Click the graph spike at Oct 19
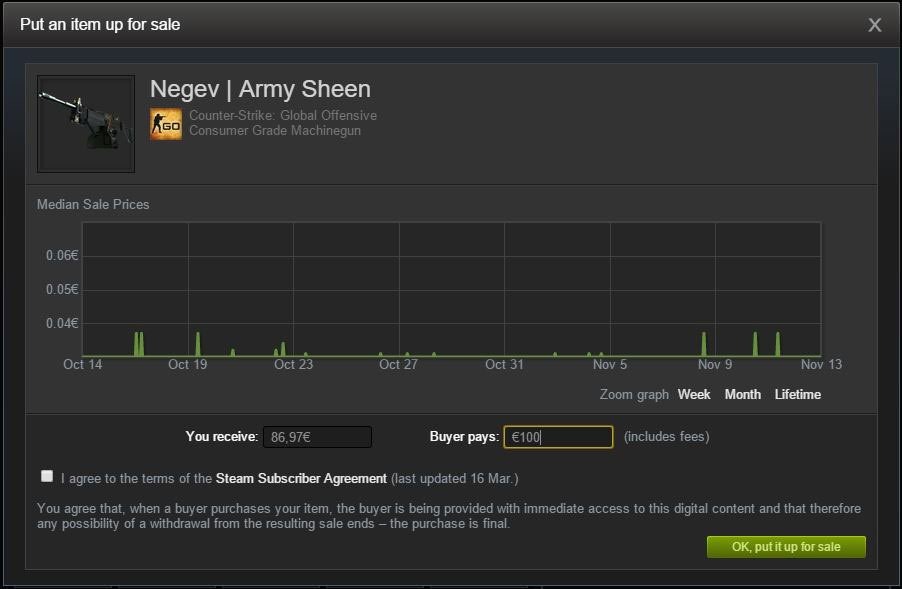Viewport: 902px width, 589px height. (198, 344)
